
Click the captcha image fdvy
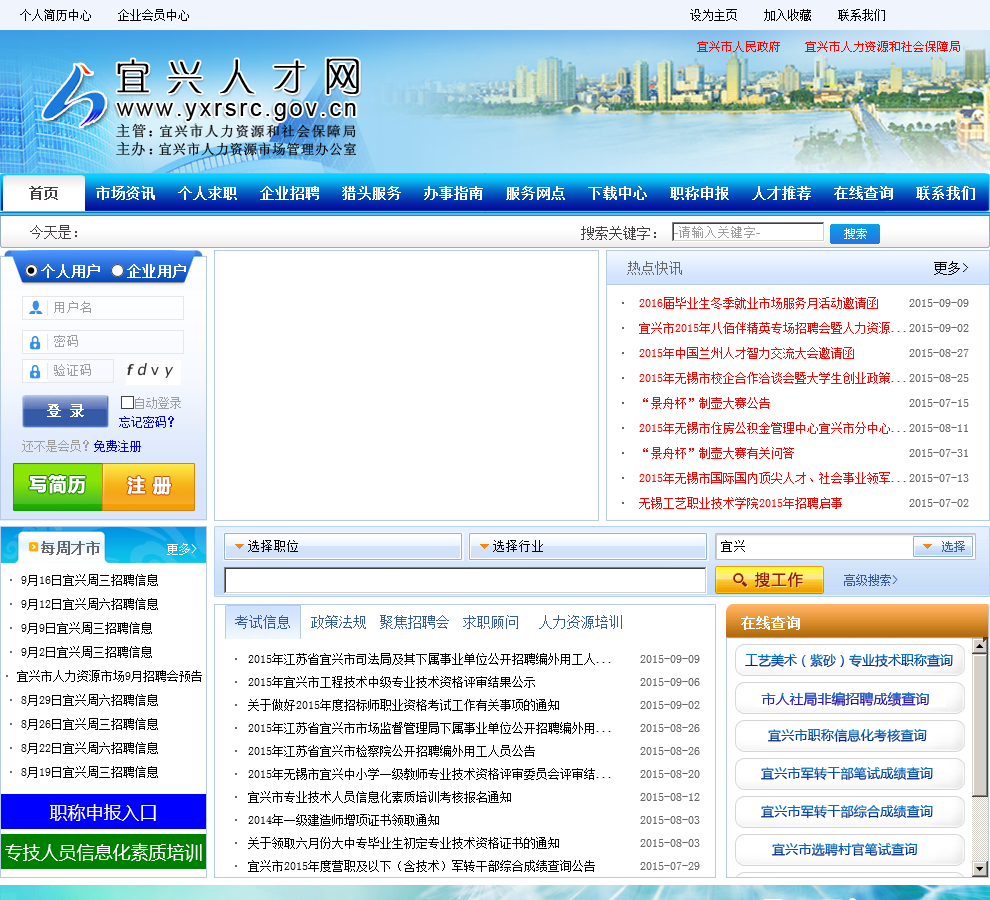pyautogui.click(x=150, y=371)
